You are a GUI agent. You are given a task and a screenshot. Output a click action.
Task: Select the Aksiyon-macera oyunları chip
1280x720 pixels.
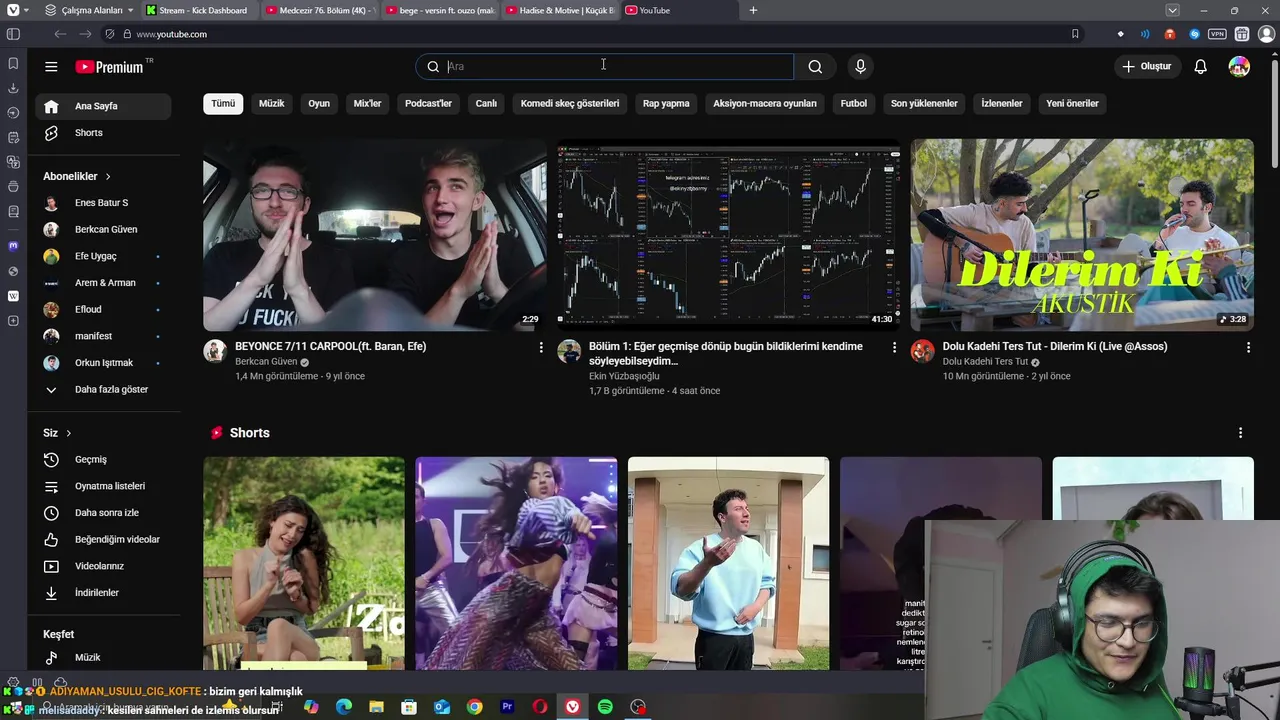pyautogui.click(x=765, y=103)
